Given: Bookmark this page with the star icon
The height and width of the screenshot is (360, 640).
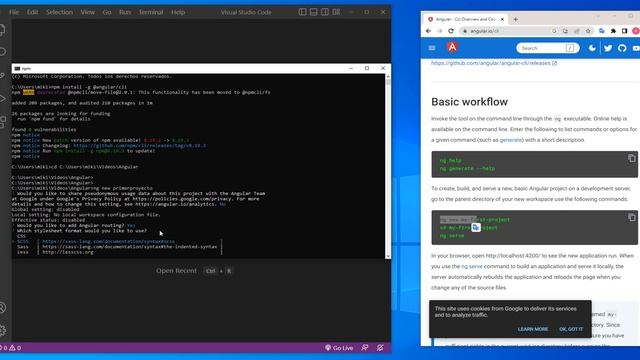Looking at the screenshot, I should point(588,31).
